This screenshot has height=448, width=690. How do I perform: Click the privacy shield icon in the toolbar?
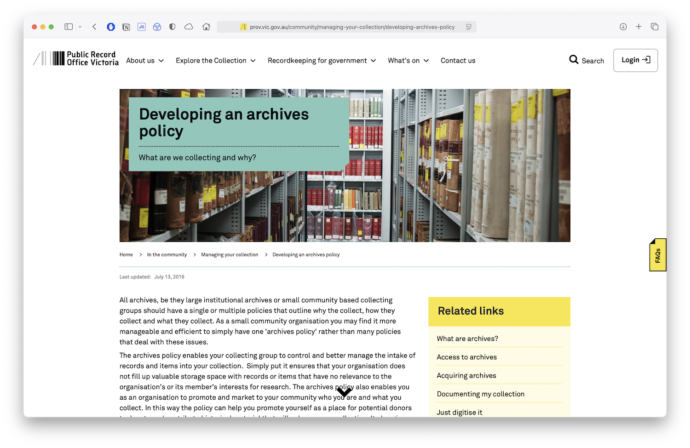coord(173,27)
